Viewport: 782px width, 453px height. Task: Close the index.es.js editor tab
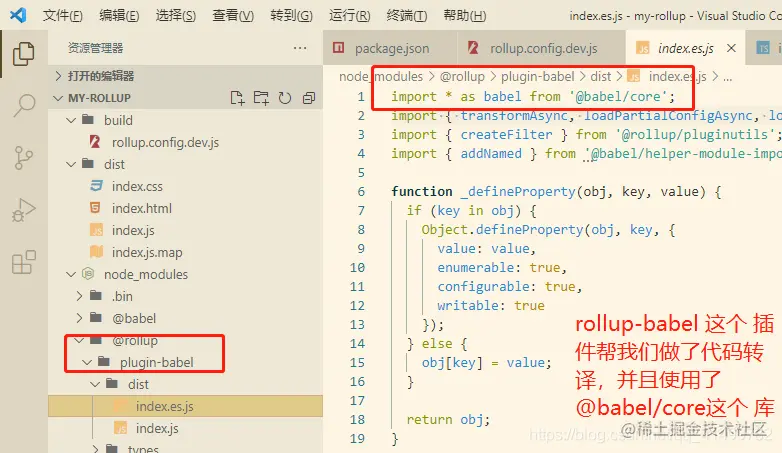tap(731, 48)
